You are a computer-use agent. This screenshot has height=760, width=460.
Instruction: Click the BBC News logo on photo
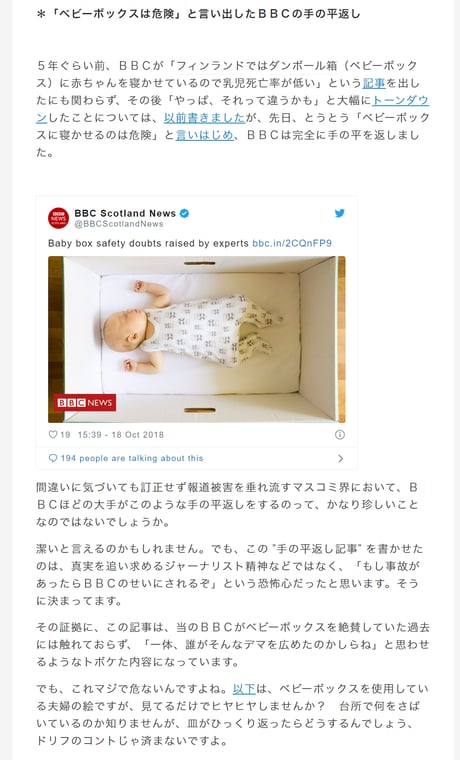coord(85,402)
